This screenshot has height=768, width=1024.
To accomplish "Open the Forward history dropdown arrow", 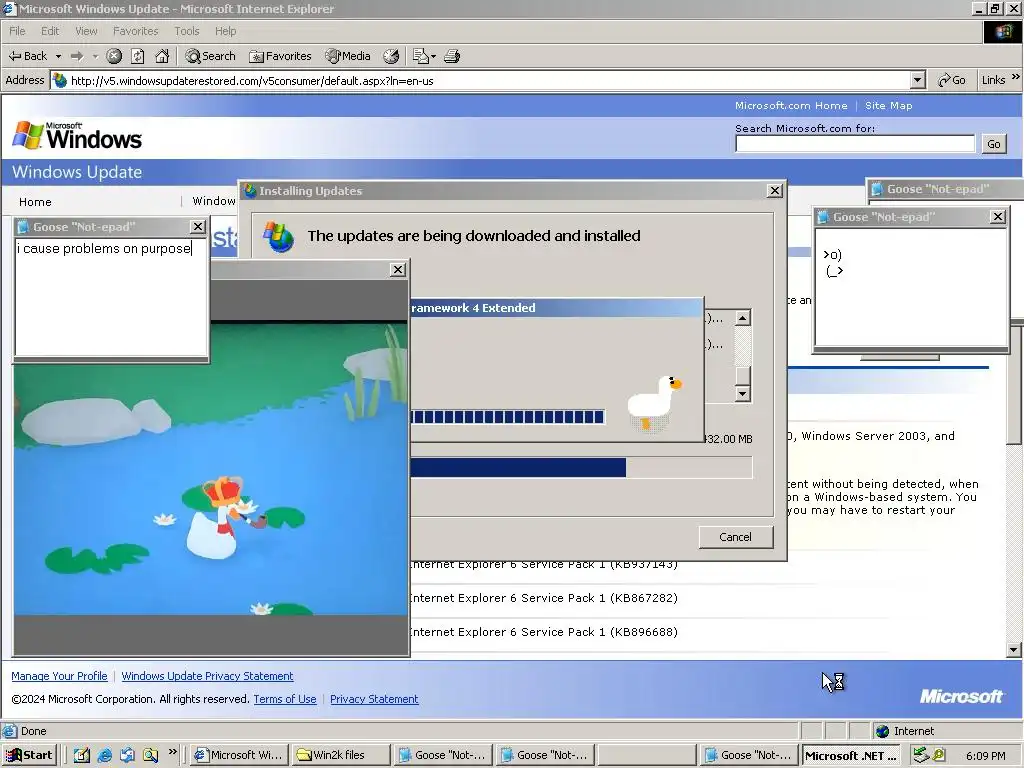I will click(x=95, y=56).
